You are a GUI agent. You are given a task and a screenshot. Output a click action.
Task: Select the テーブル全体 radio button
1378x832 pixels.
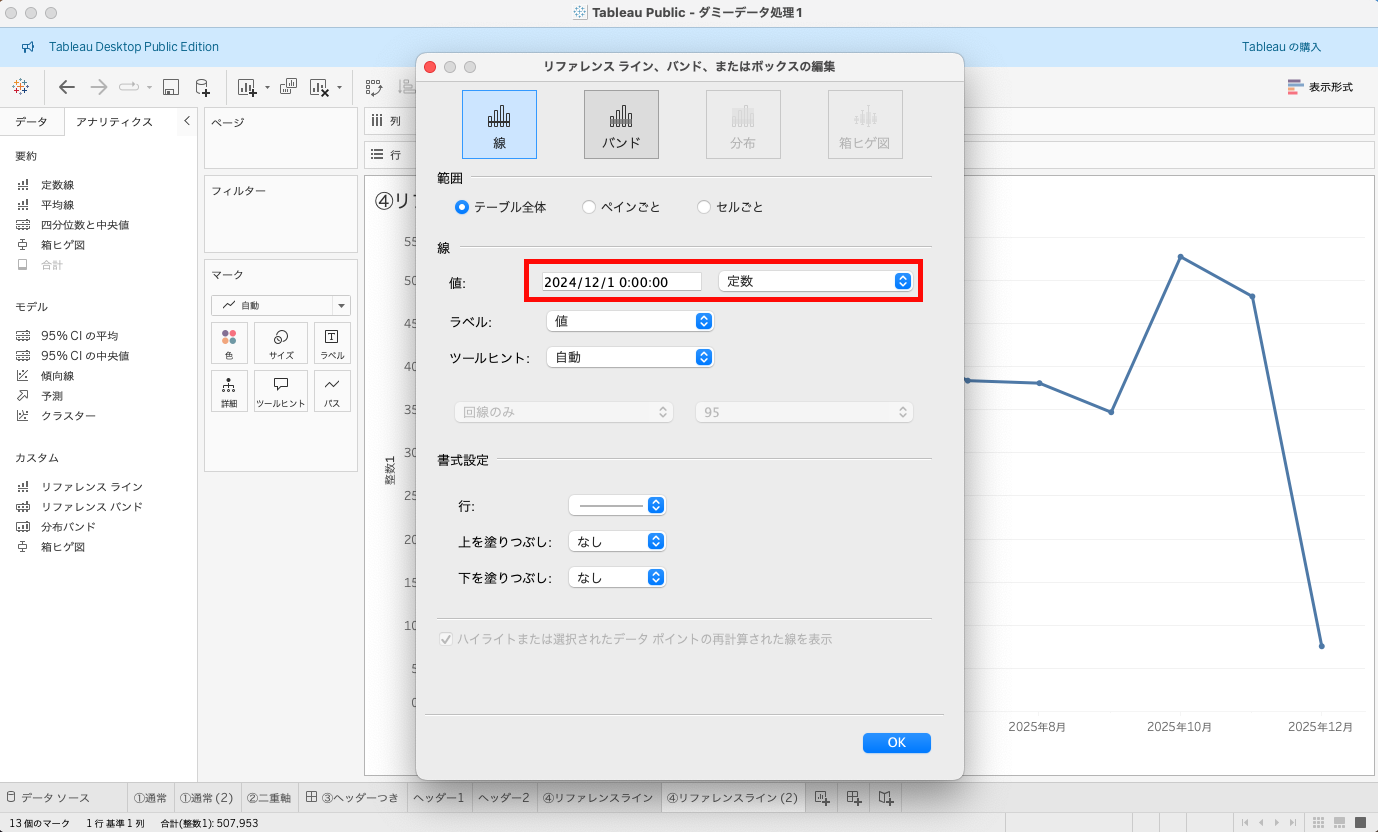pyautogui.click(x=462, y=207)
